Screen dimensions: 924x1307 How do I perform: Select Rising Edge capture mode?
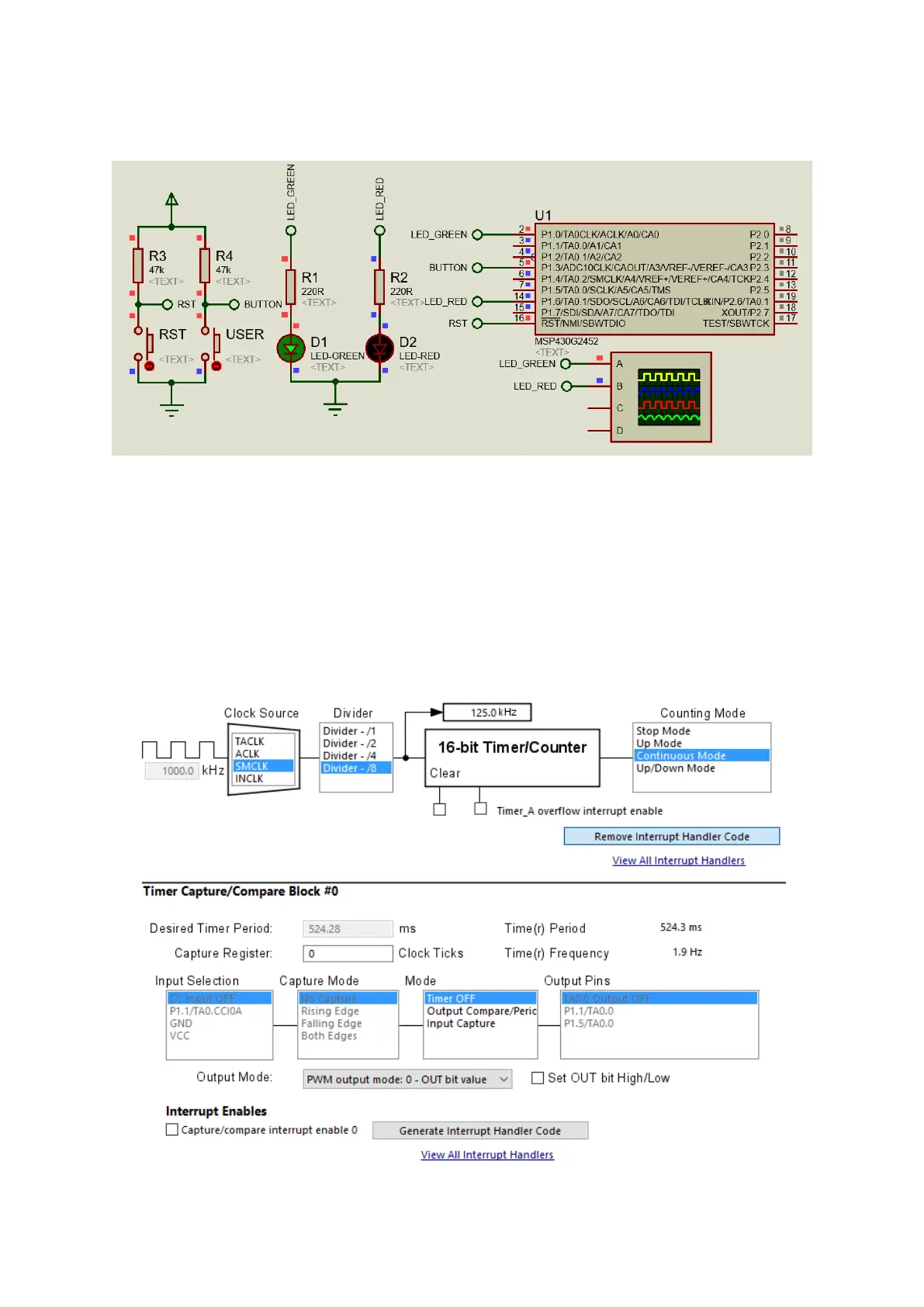(348, 1011)
